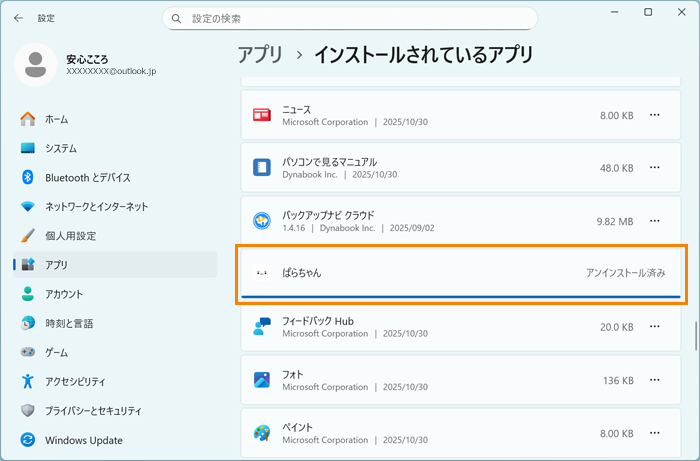Maximize the Settings window

(648, 12)
